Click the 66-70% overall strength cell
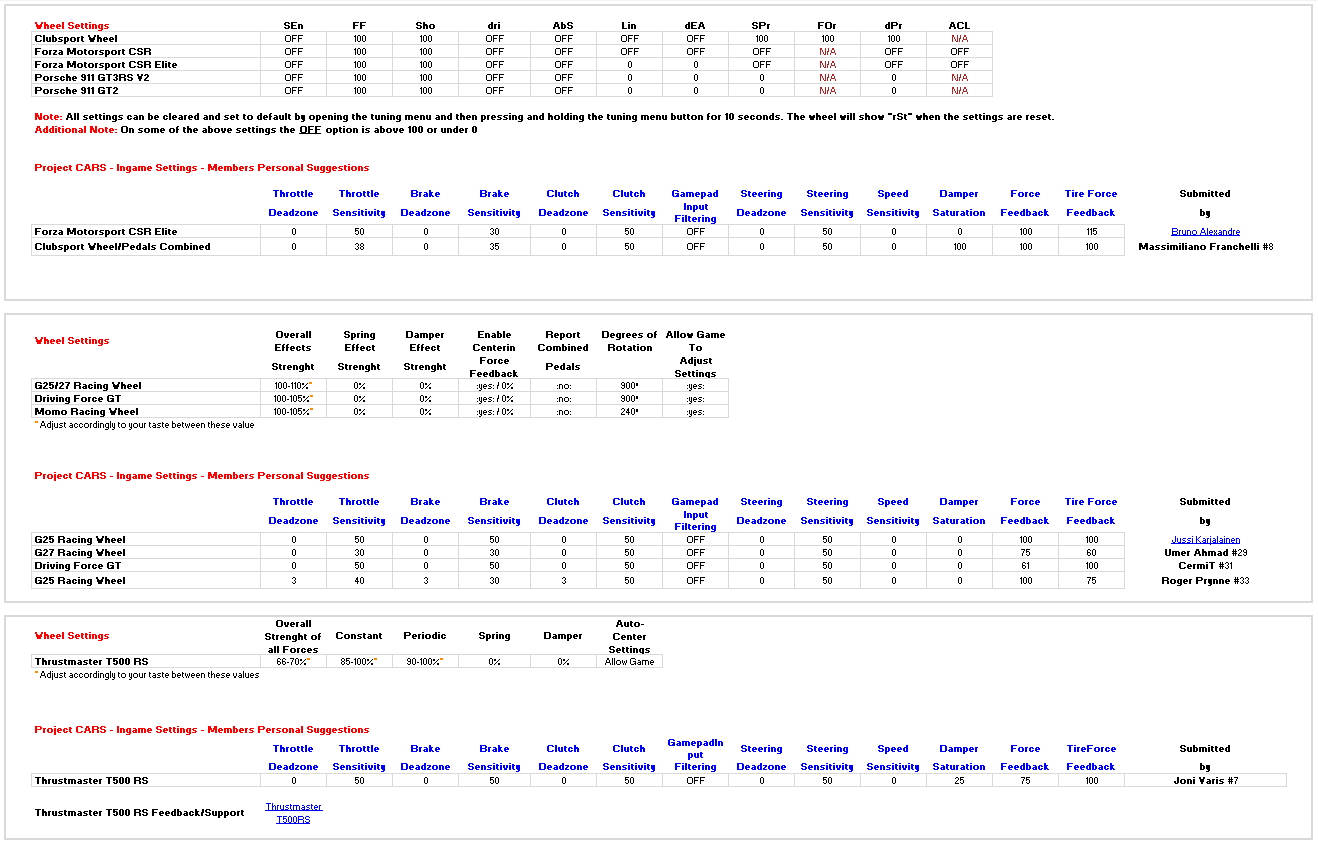The height and width of the screenshot is (844, 1318). click(x=293, y=662)
